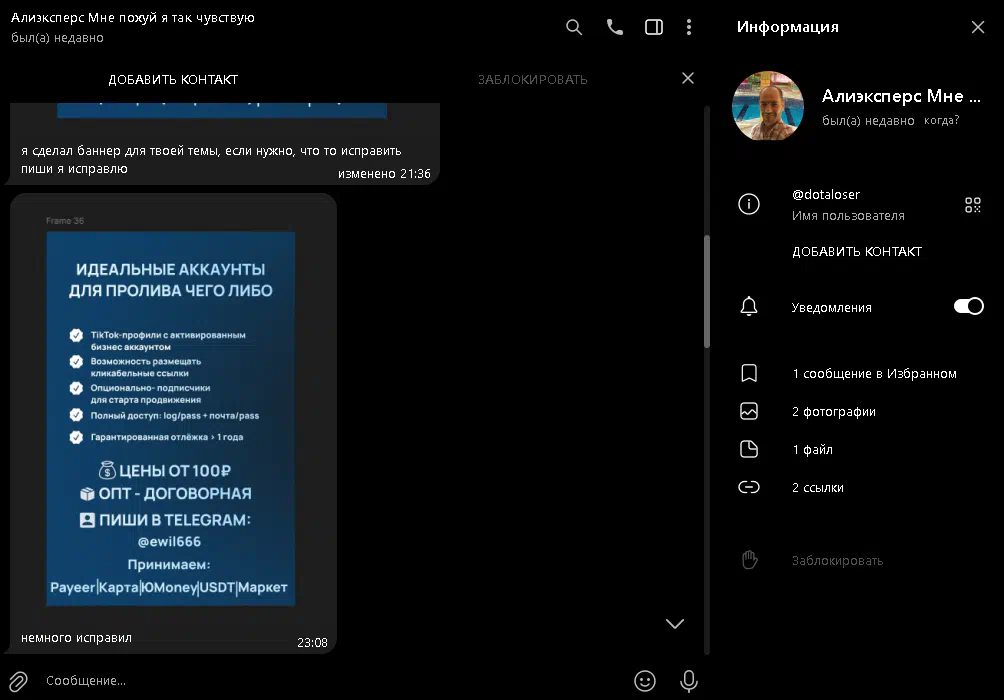Jump to the latest message with the down chevron

coord(675,623)
